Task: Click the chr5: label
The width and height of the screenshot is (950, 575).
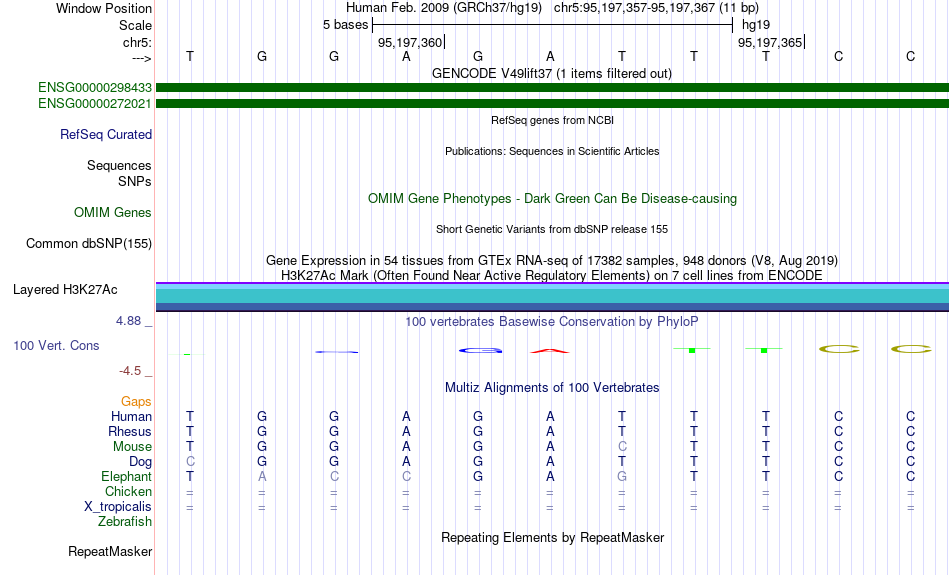Action: click(x=137, y=42)
